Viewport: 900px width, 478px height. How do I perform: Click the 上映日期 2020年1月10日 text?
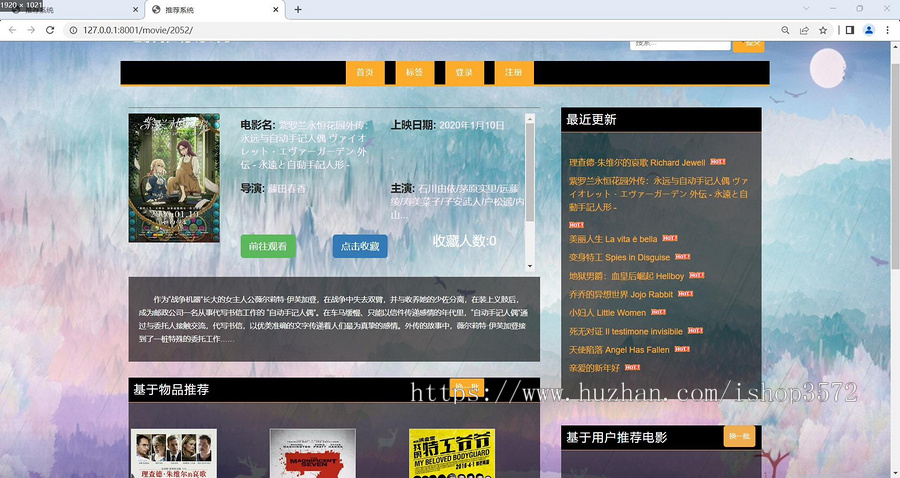click(448, 125)
